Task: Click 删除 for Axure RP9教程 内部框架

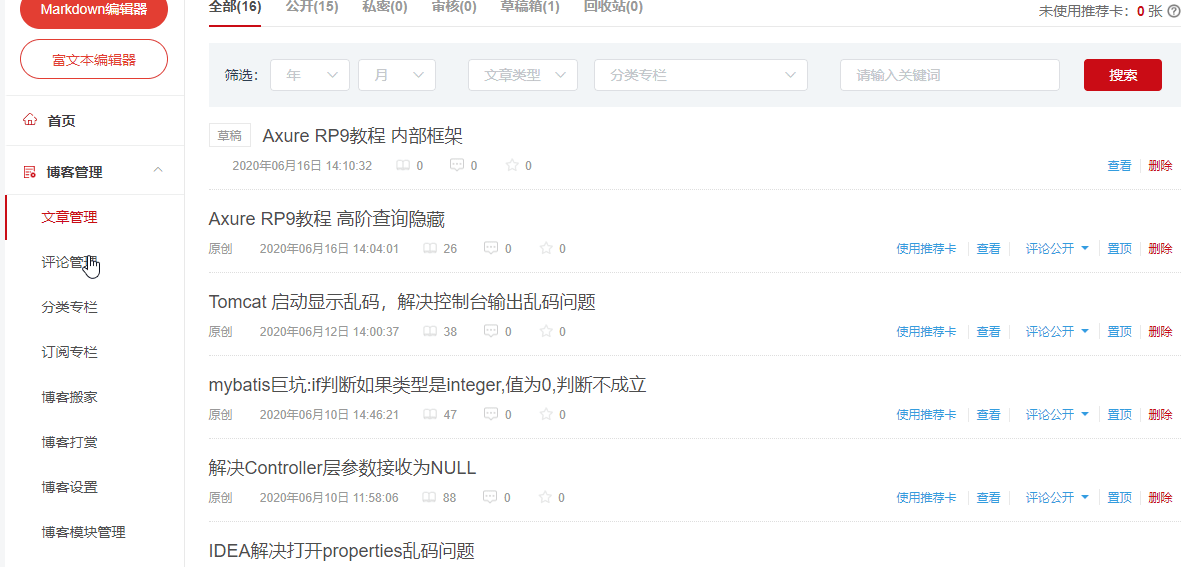Action: (x=1161, y=166)
